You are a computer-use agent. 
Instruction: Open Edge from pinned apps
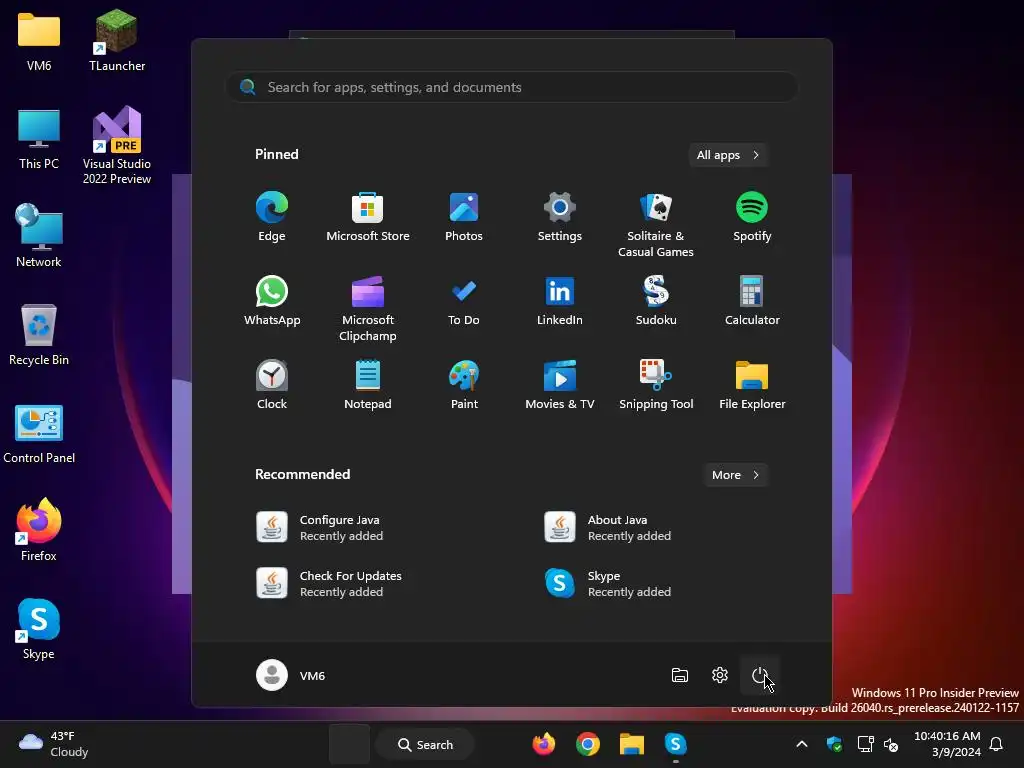click(272, 217)
